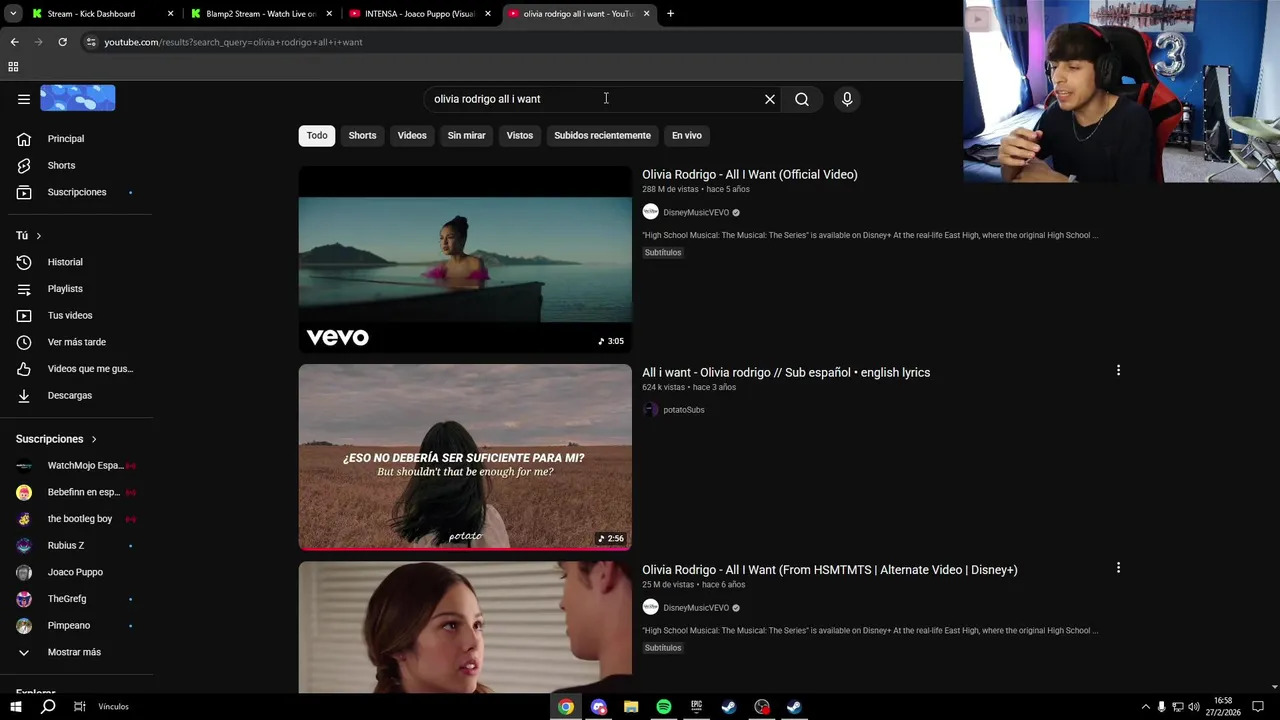
Task: Reload the YouTube page
Action: pyautogui.click(x=62, y=42)
